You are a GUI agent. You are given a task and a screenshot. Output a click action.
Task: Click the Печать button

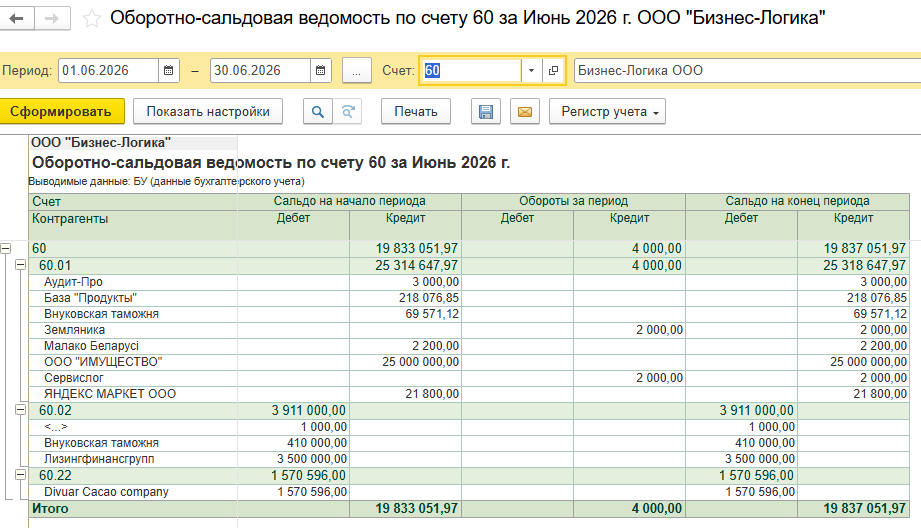(x=416, y=112)
